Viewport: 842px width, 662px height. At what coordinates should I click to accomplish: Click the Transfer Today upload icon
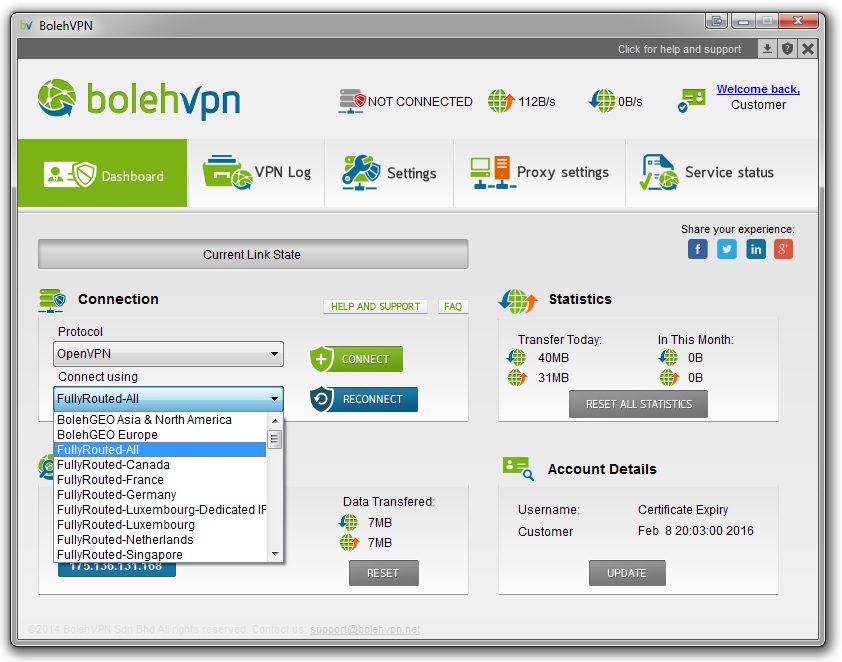coord(517,377)
